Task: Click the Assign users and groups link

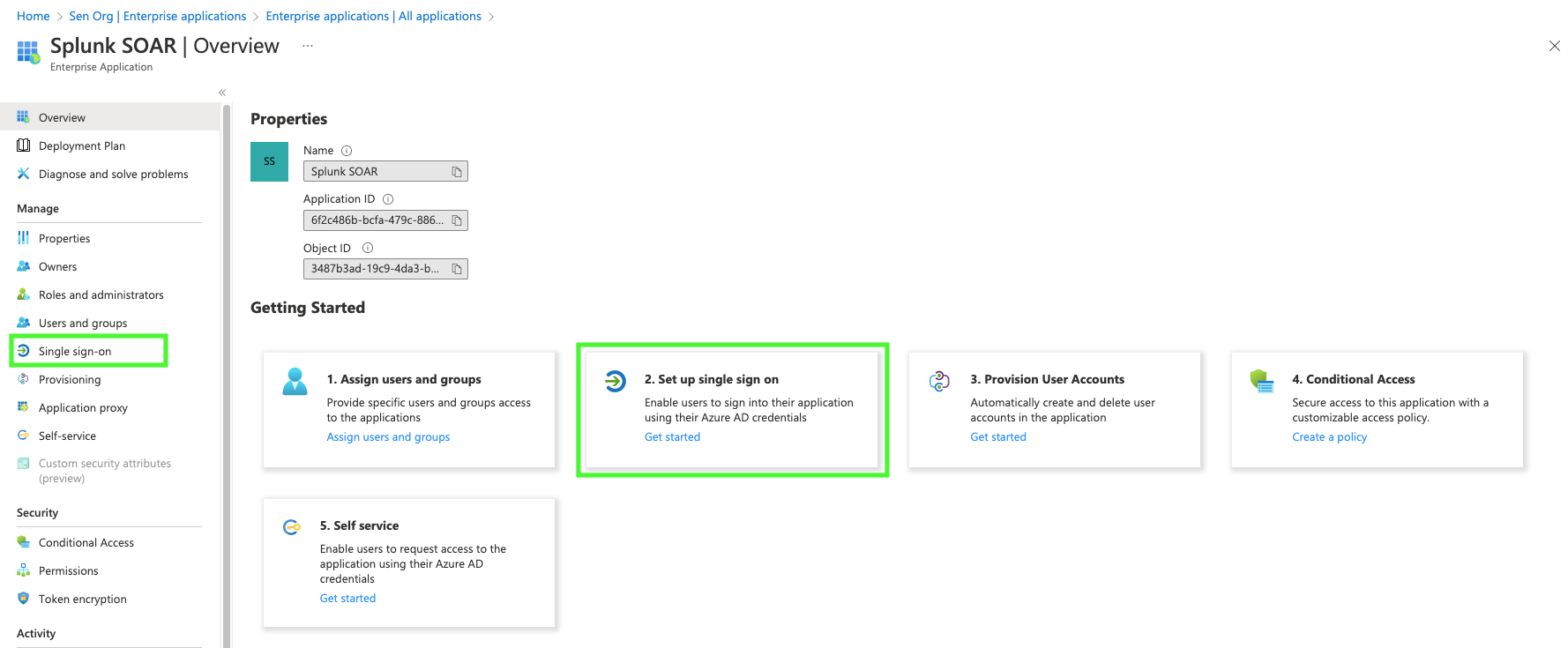Action: pos(388,437)
